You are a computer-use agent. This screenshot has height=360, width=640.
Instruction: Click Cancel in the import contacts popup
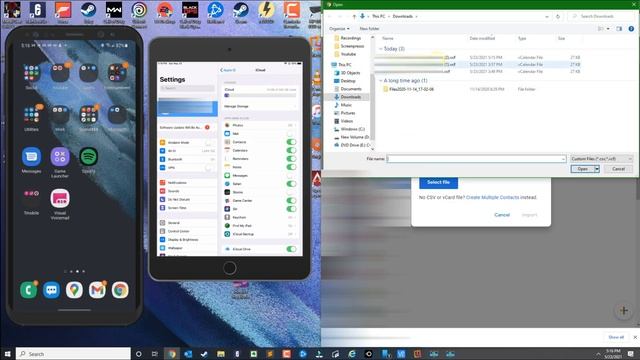click(502, 215)
